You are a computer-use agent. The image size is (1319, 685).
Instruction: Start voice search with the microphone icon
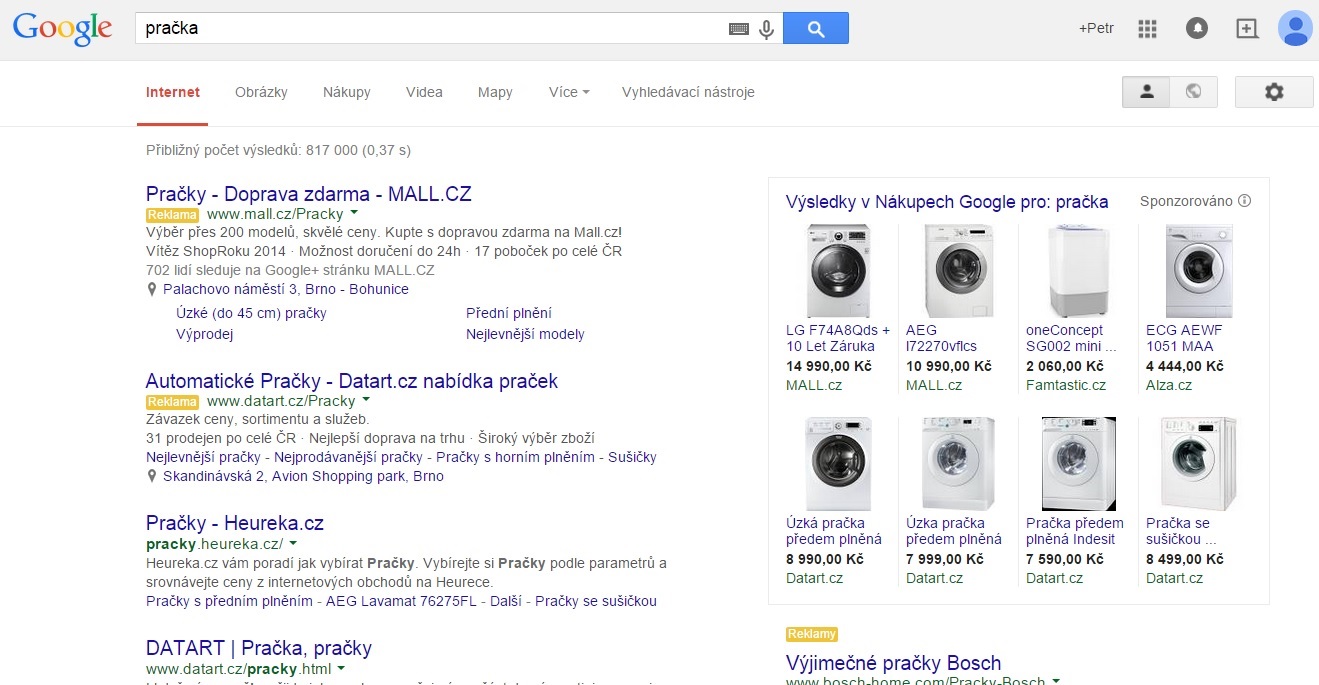(x=767, y=29)
